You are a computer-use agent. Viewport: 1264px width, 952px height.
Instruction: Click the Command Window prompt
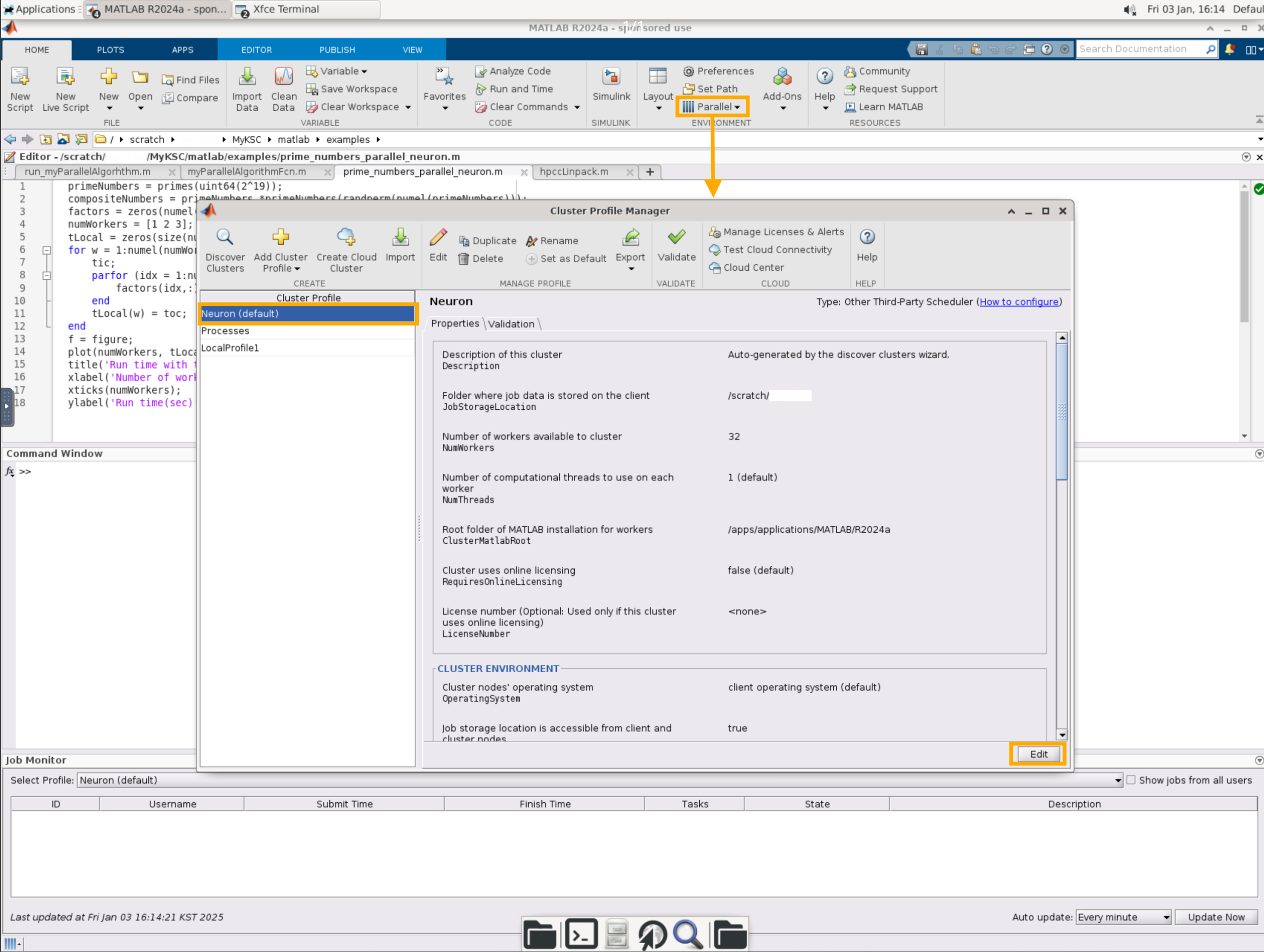(25, 472)
